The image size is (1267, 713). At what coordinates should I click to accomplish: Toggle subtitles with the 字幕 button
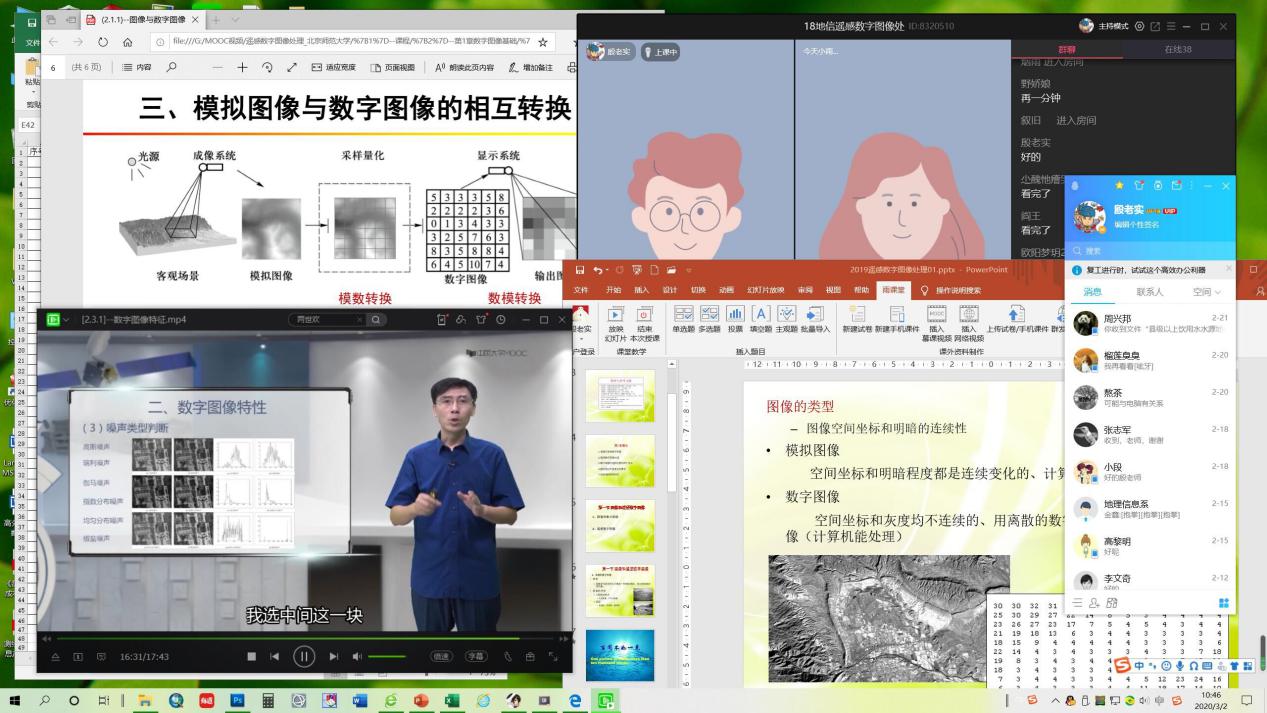pyautogui.click(x=474, y=657)
